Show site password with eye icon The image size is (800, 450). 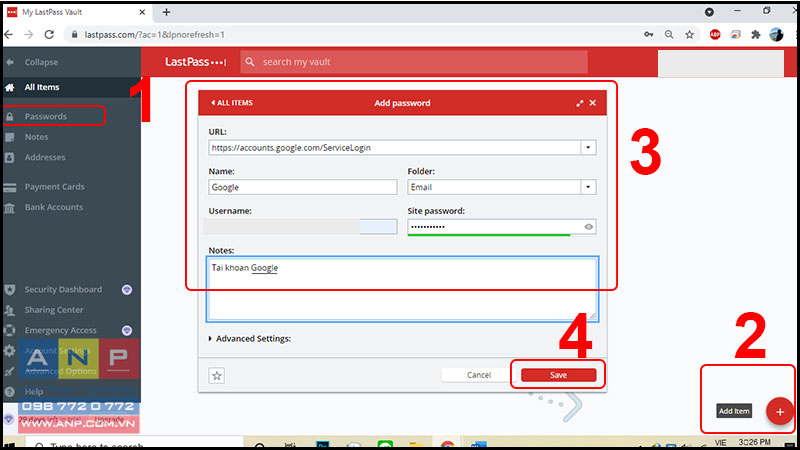(x=589, y=227)
